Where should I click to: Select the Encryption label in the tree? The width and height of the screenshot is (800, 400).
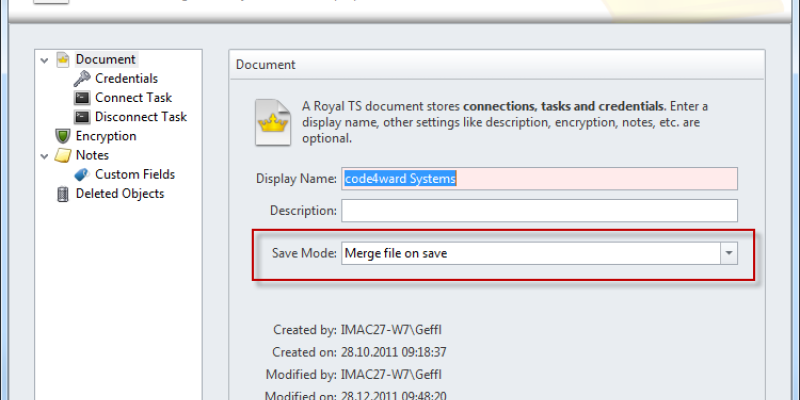[106, 136]
